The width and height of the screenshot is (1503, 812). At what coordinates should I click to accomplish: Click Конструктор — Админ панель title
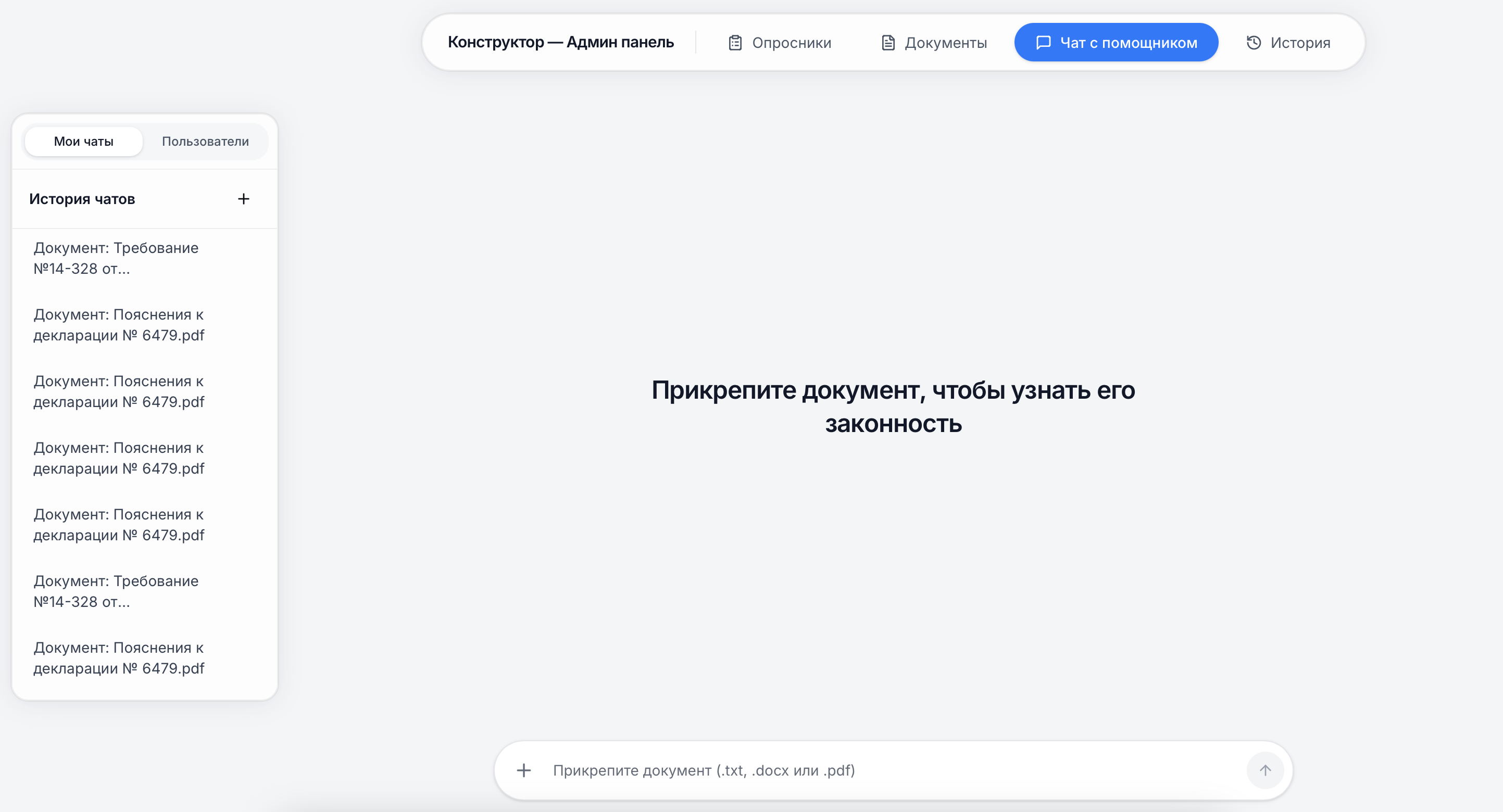point(561,42)
